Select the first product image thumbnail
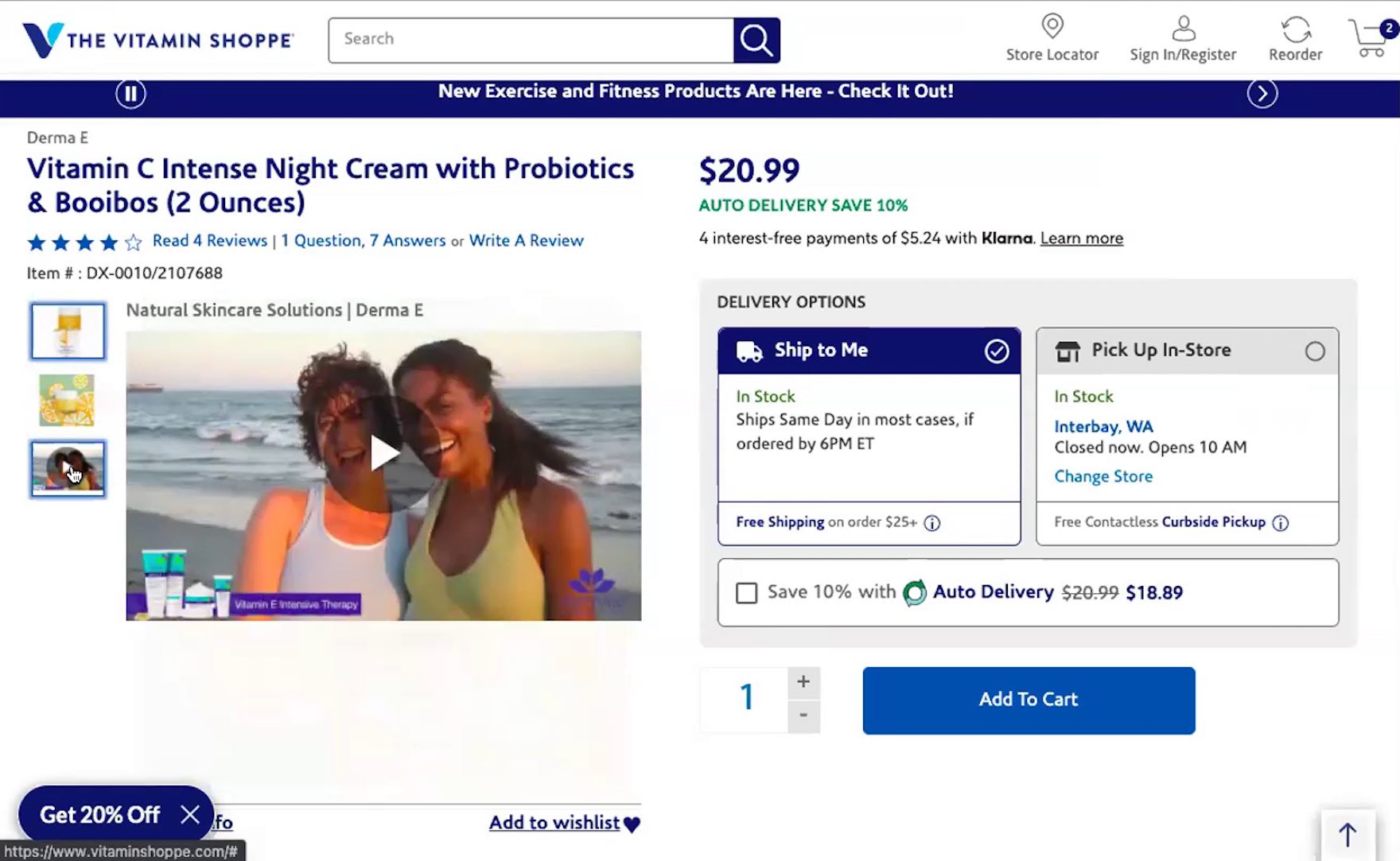 point(68,331)
